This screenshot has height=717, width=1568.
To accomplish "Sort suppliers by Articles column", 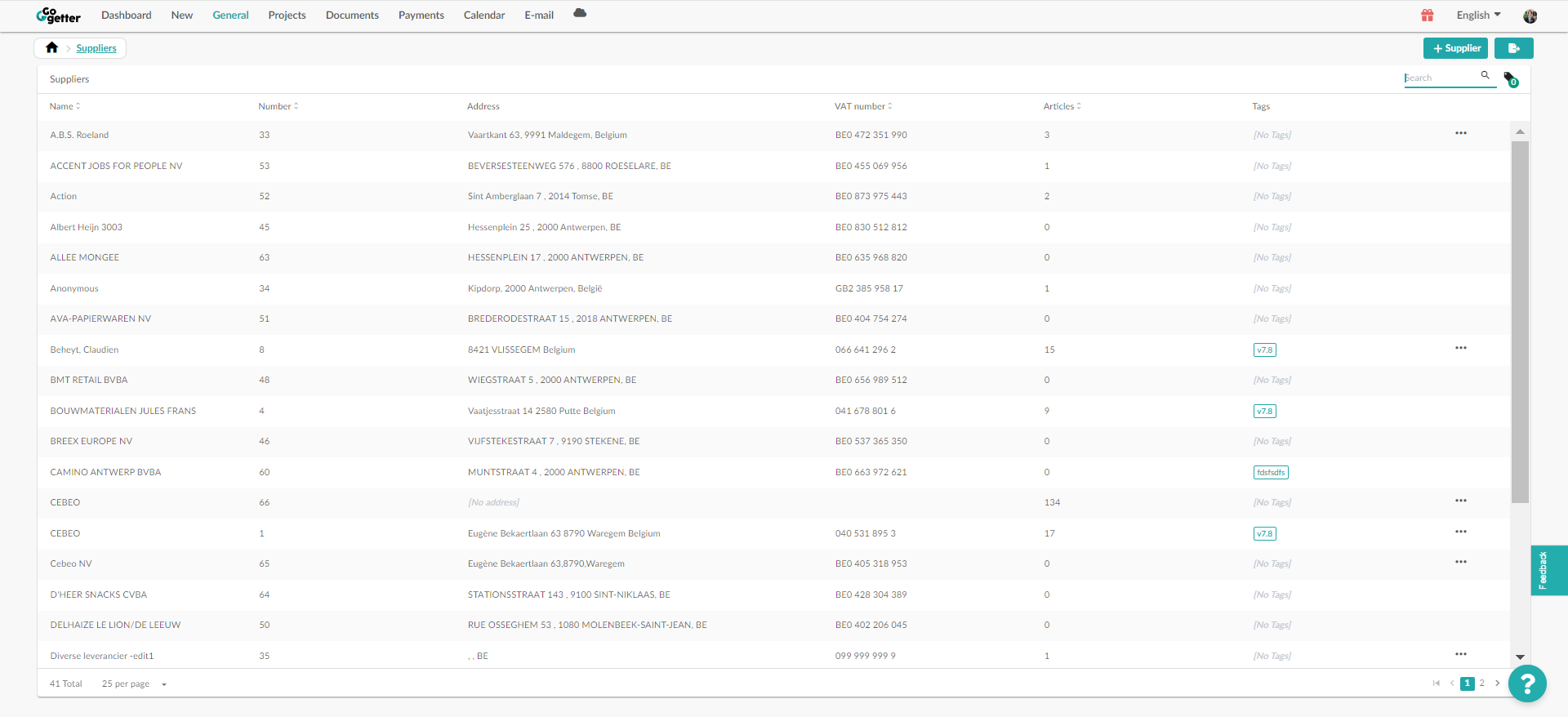I will tap(1062, 106).
